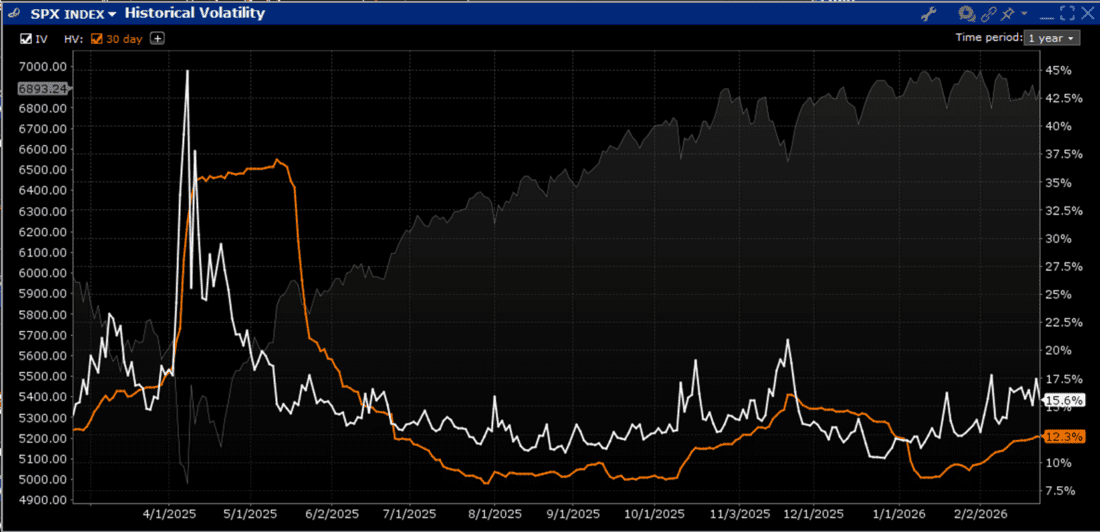The image size is (1100, 532).
Task: Click the 35% volatility axis label
Action: click(1058, 182)
